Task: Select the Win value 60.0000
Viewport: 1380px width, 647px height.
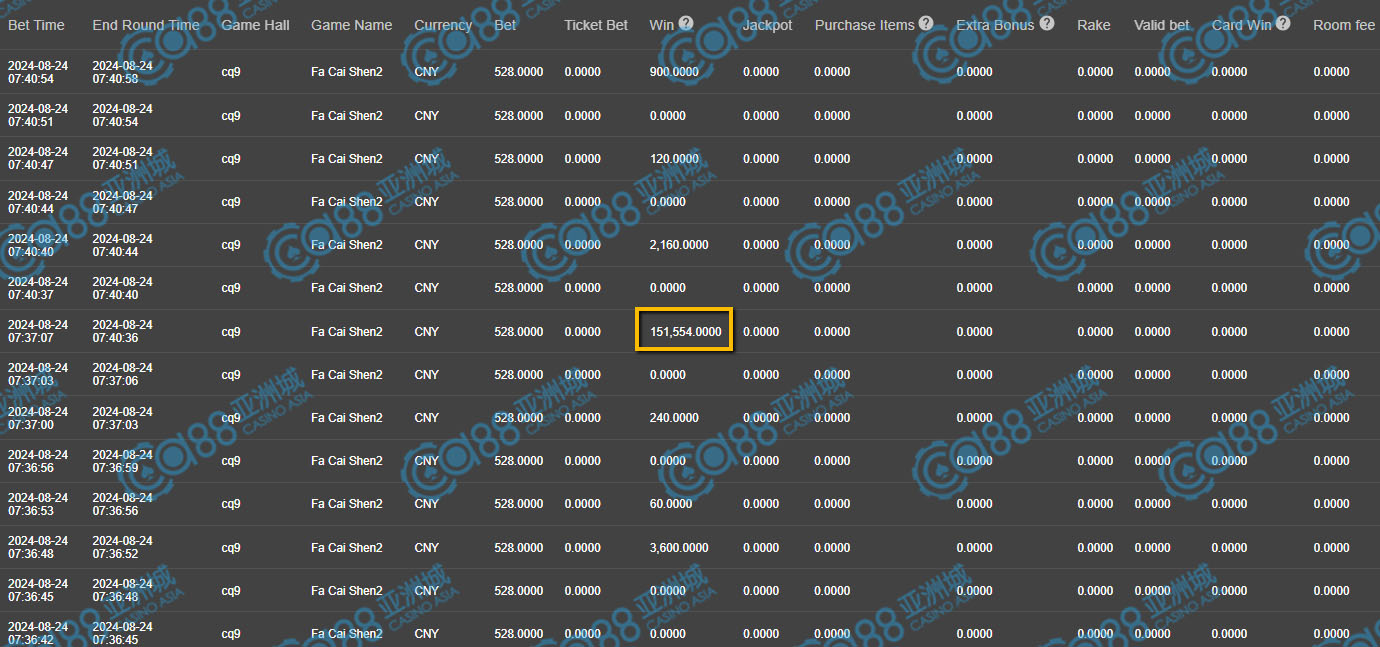Action: 671,504
